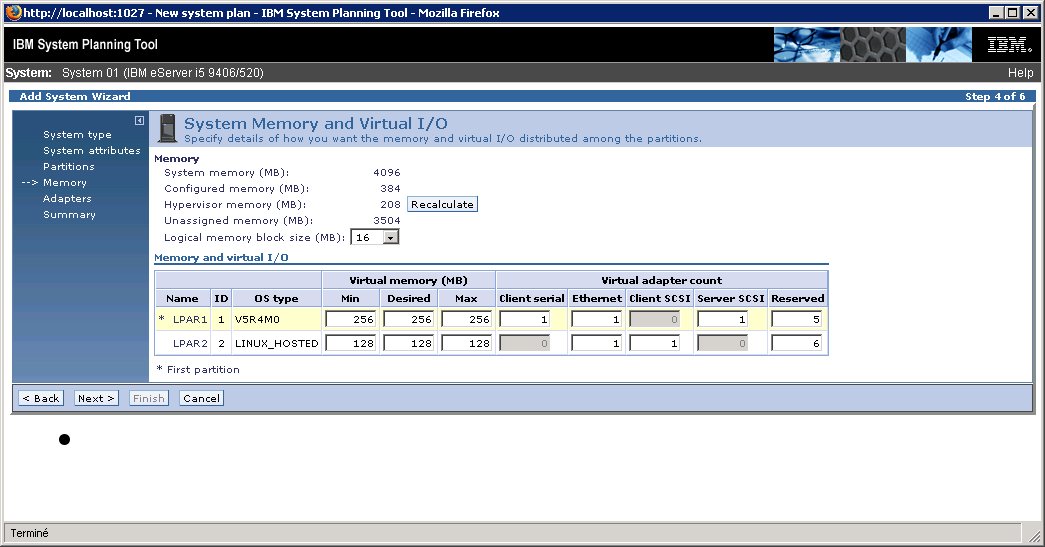Click the unassigned memory value 3504
The width and height of the screenshot is (1045, 547).
point(387,221)
